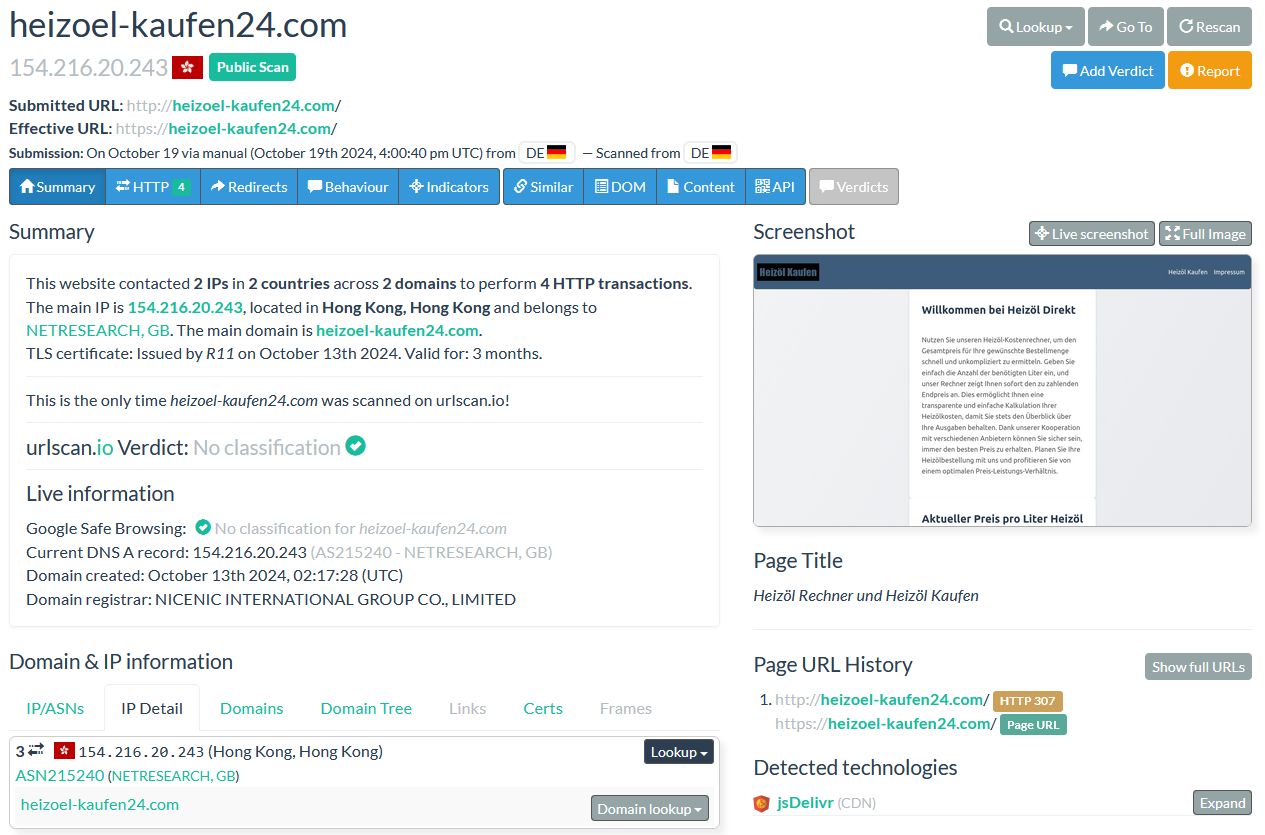Click the green verdict checkmark icon
This screenshot has width=1265, height=835.
click(x=355, y=446)
